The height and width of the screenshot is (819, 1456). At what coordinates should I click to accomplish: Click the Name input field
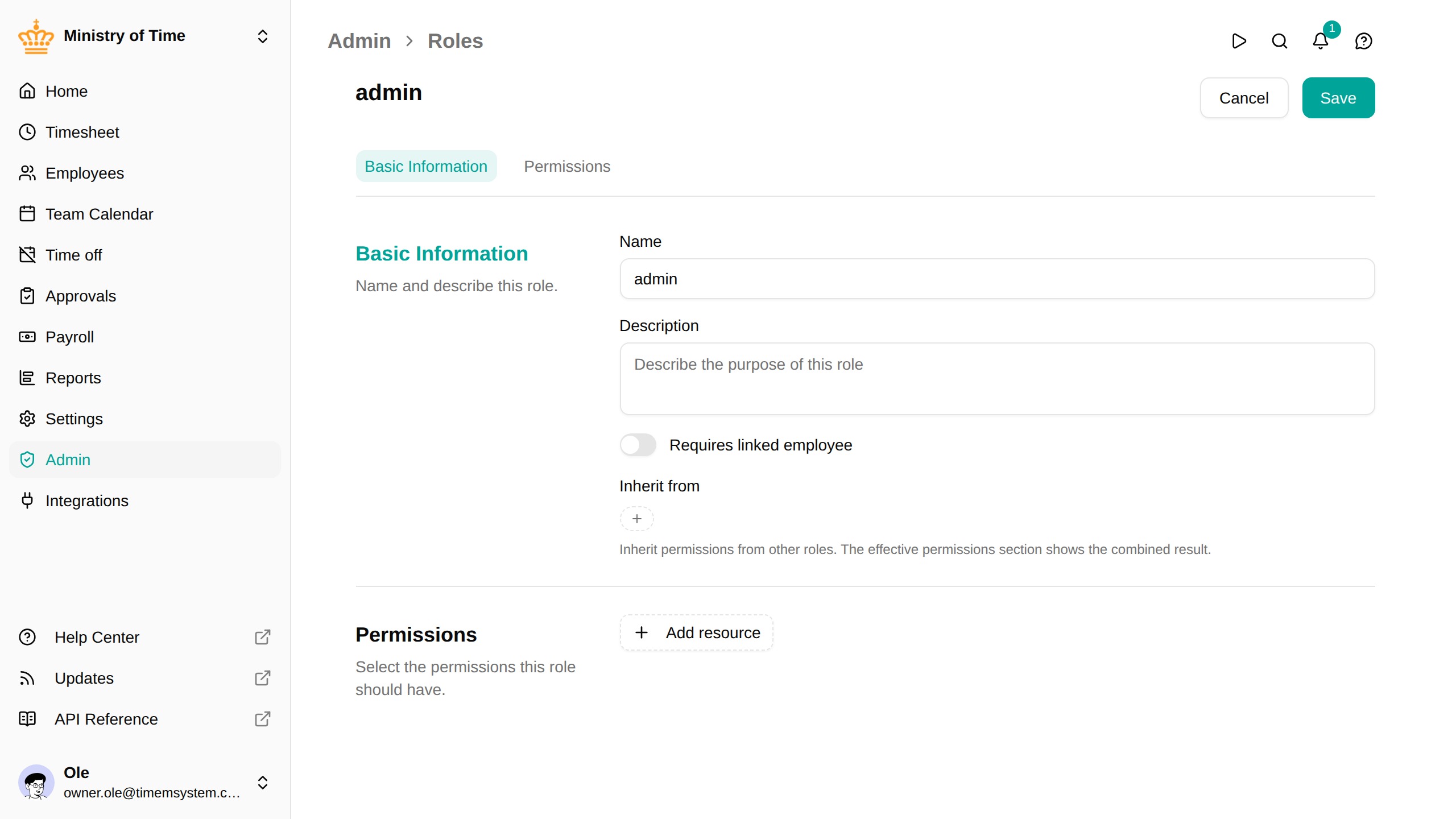[x=997, y=279]
